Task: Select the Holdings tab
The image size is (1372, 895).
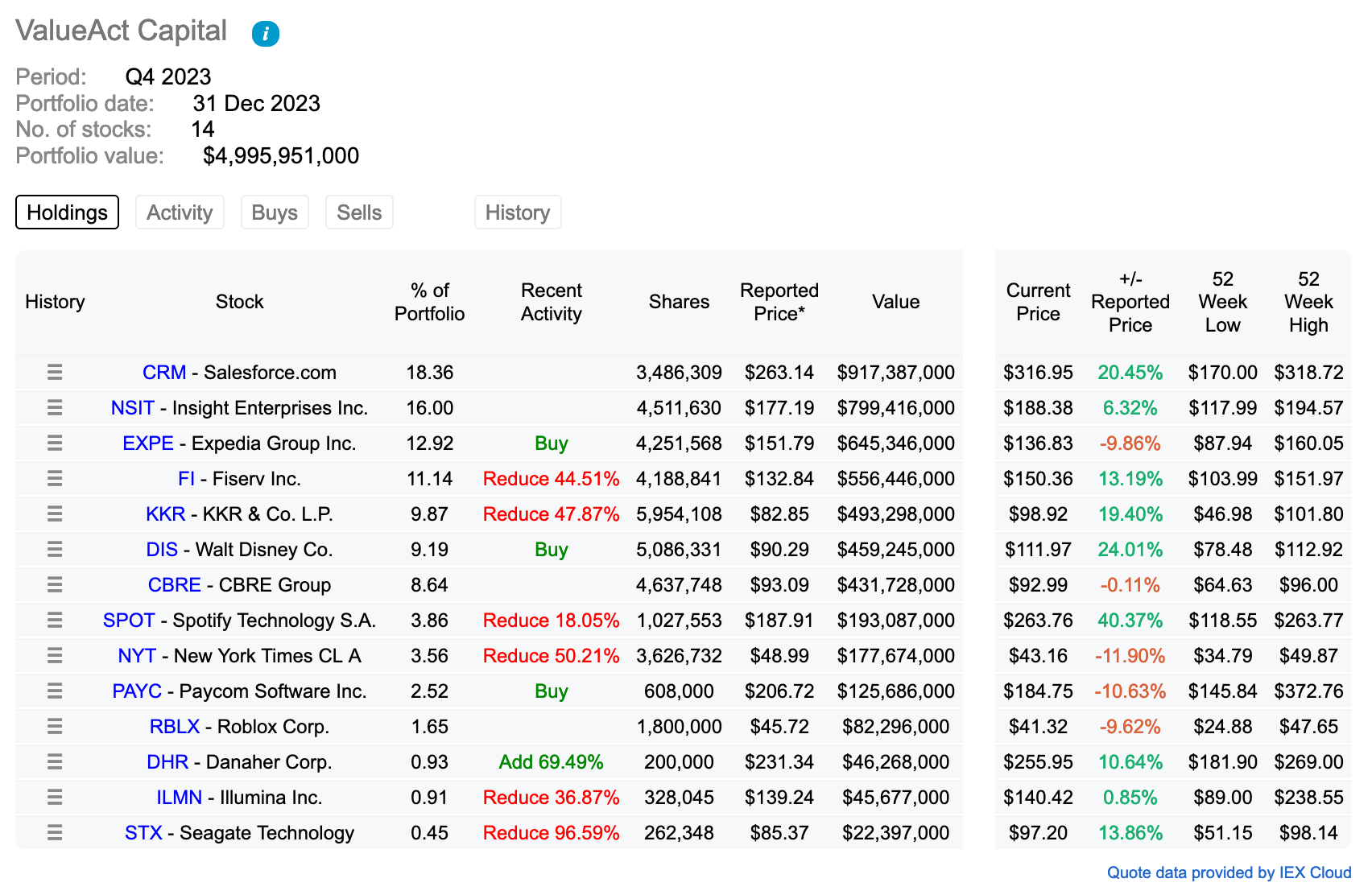Action: (68, 212)
